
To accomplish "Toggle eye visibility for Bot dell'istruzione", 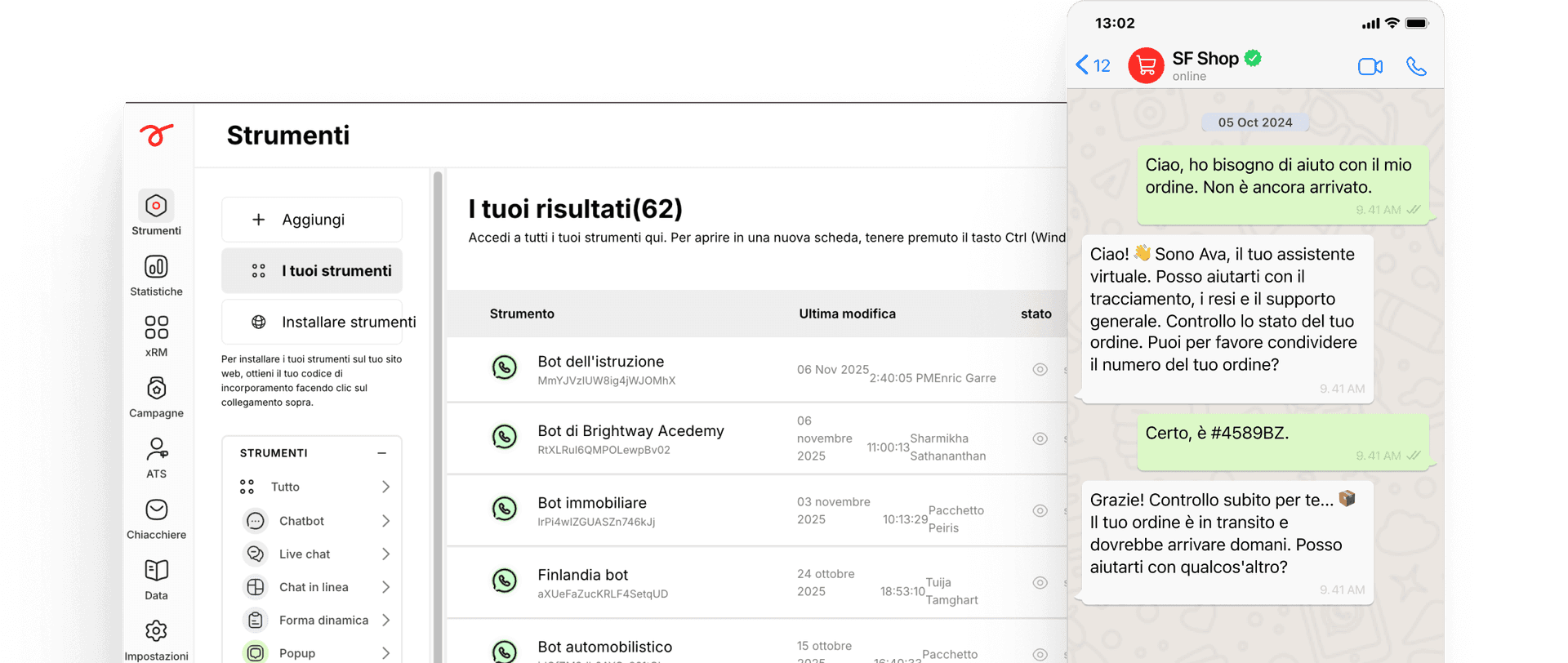I will coord(1040,370).
